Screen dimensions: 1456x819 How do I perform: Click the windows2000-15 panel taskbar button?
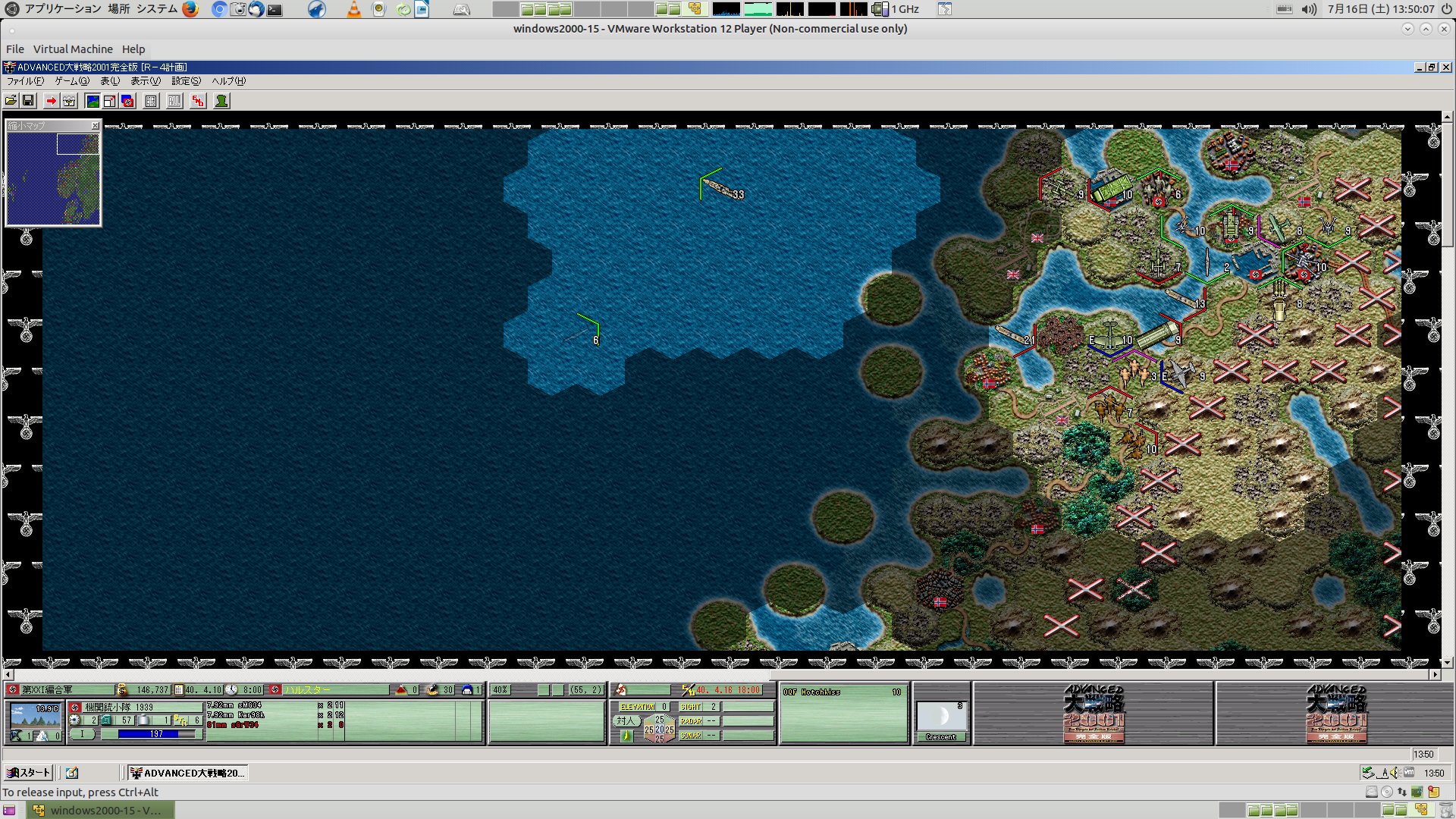tap(100, 810)
